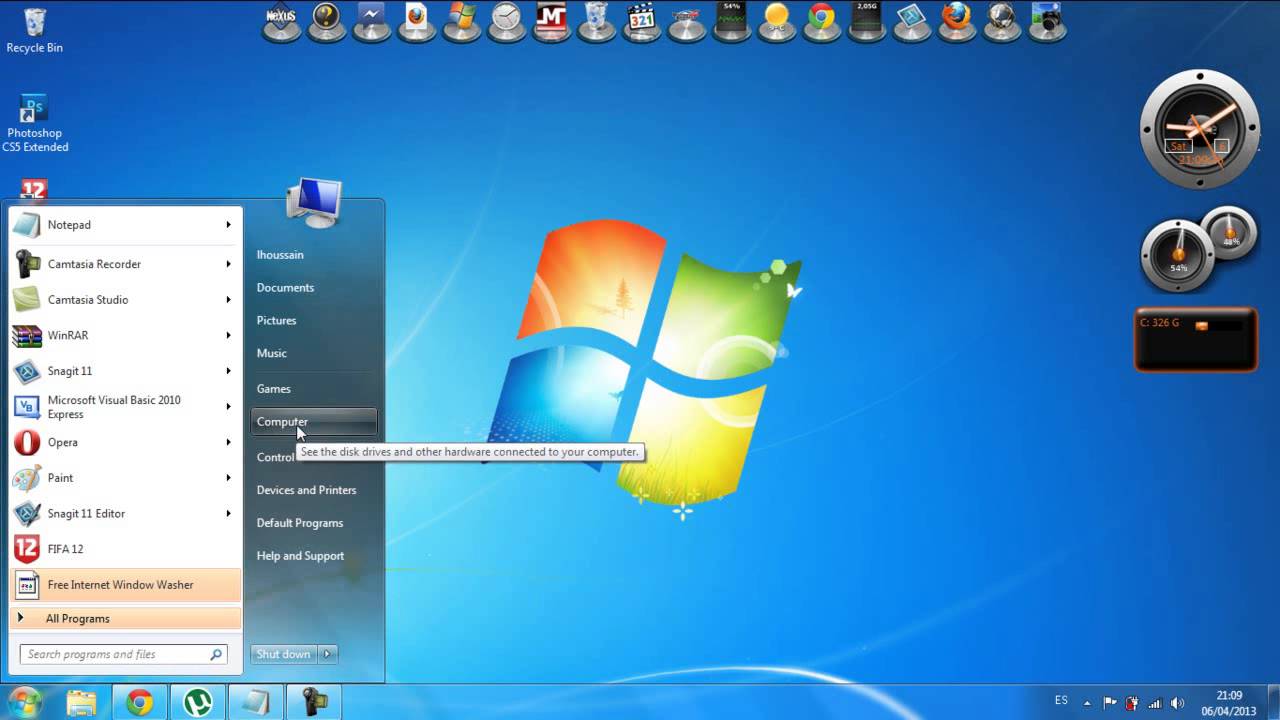This screenshot has width=1280, height=720.
Task: Launch Paint from the Start menu programs list
Action: [x=125, y=478]
